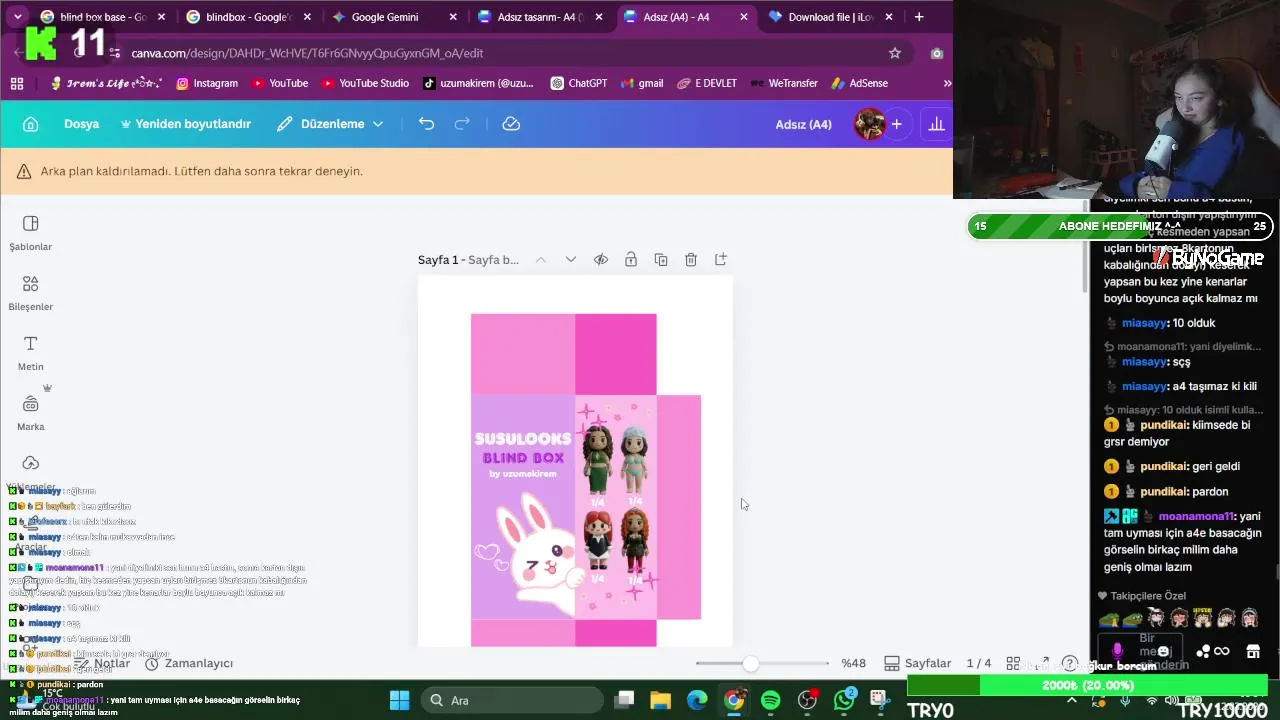Image resolution: width=1280 pixels, height=720 pixels.
Task: Open YouTube bookmark
Action: coord(280,84)
